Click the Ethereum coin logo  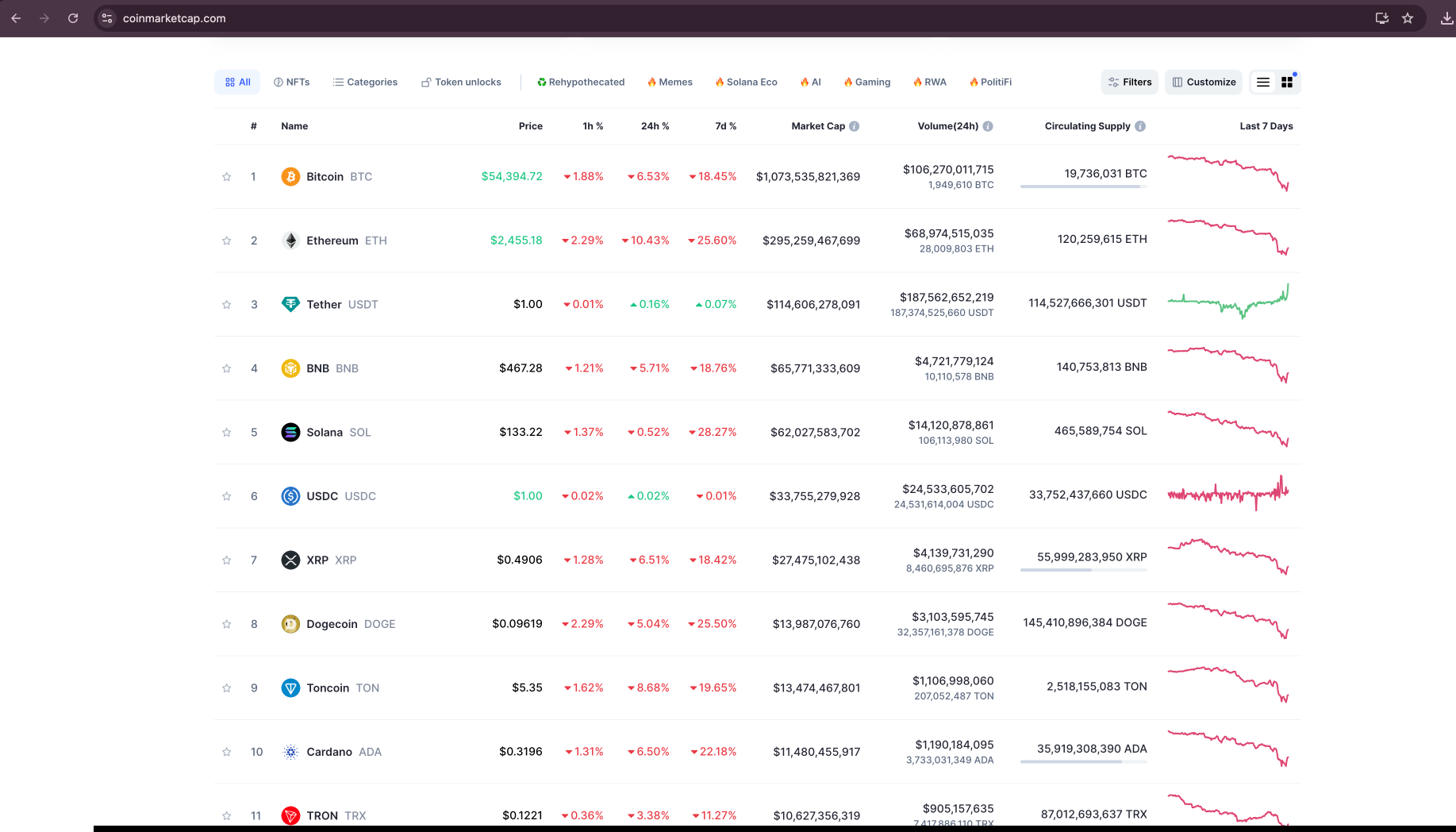(x=290, y=241)
